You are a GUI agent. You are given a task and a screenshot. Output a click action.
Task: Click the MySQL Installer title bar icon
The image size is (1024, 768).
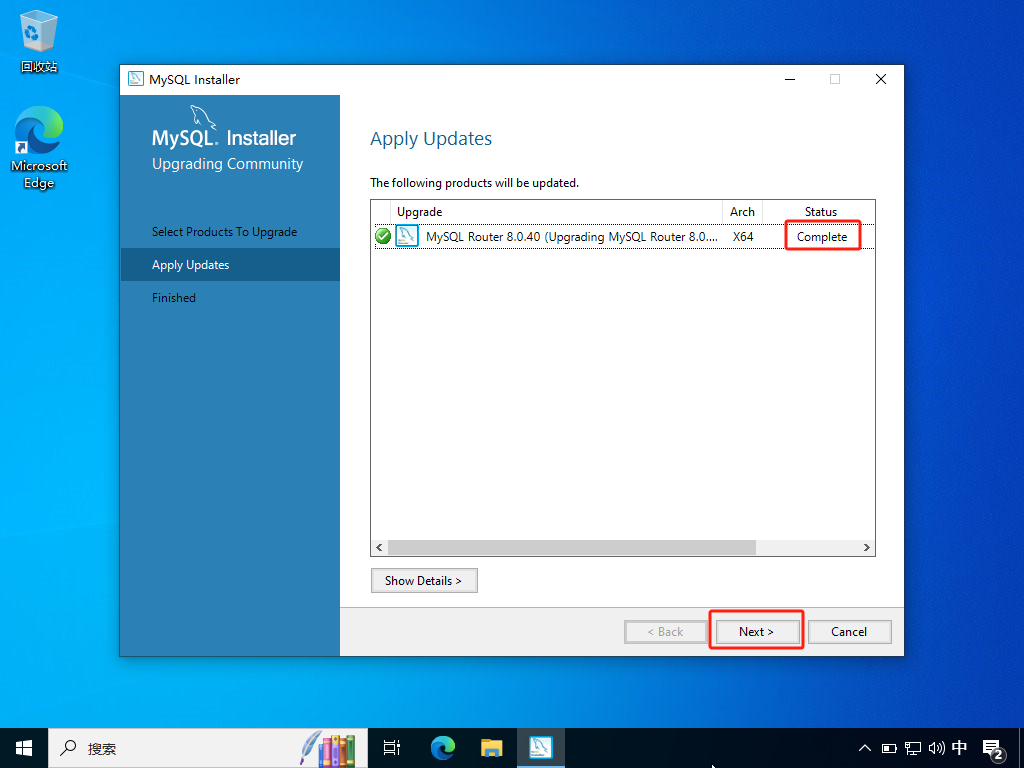136,80
